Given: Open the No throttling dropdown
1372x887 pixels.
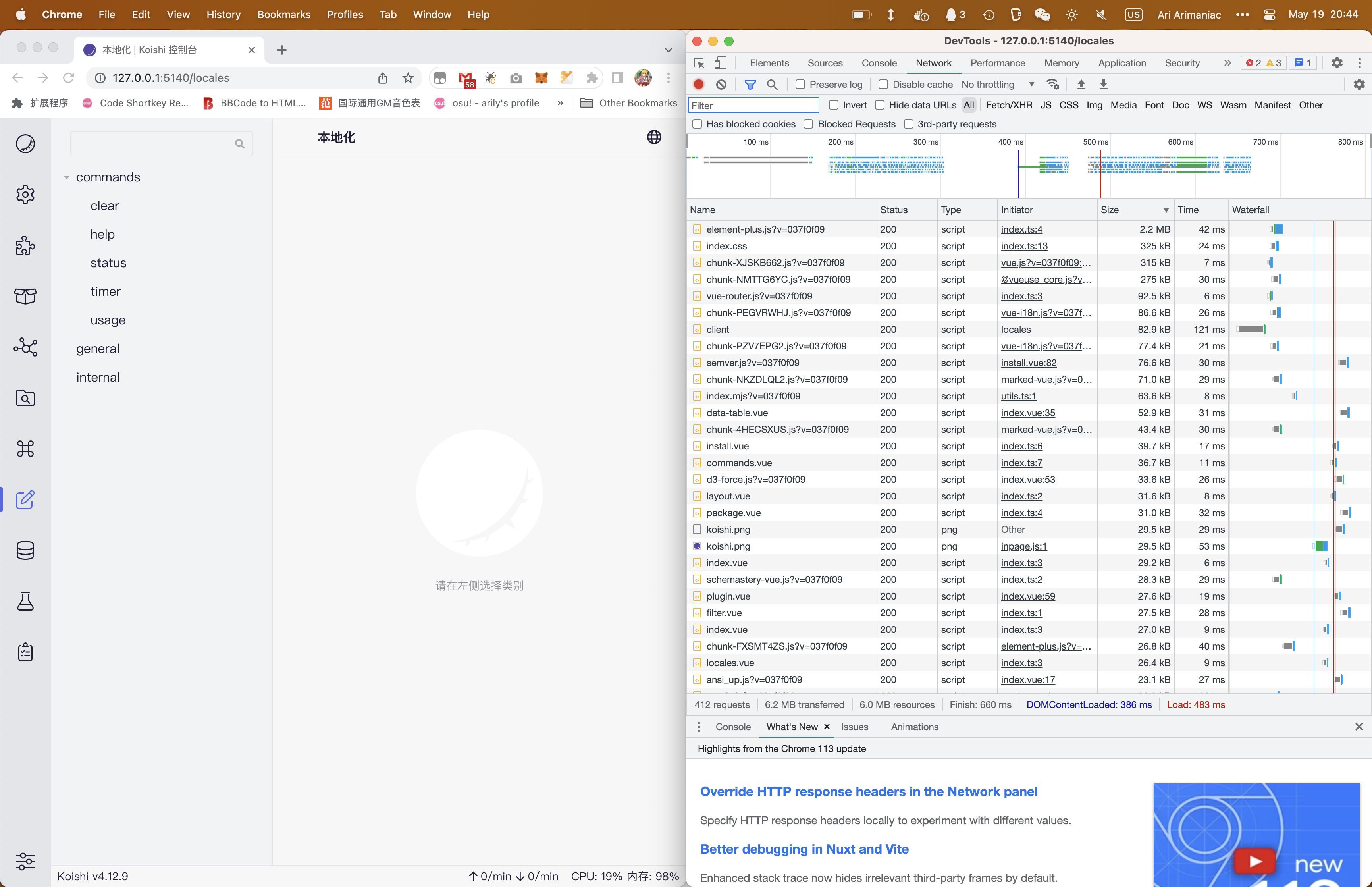Looking at the screenshot, I should (997, 84).
